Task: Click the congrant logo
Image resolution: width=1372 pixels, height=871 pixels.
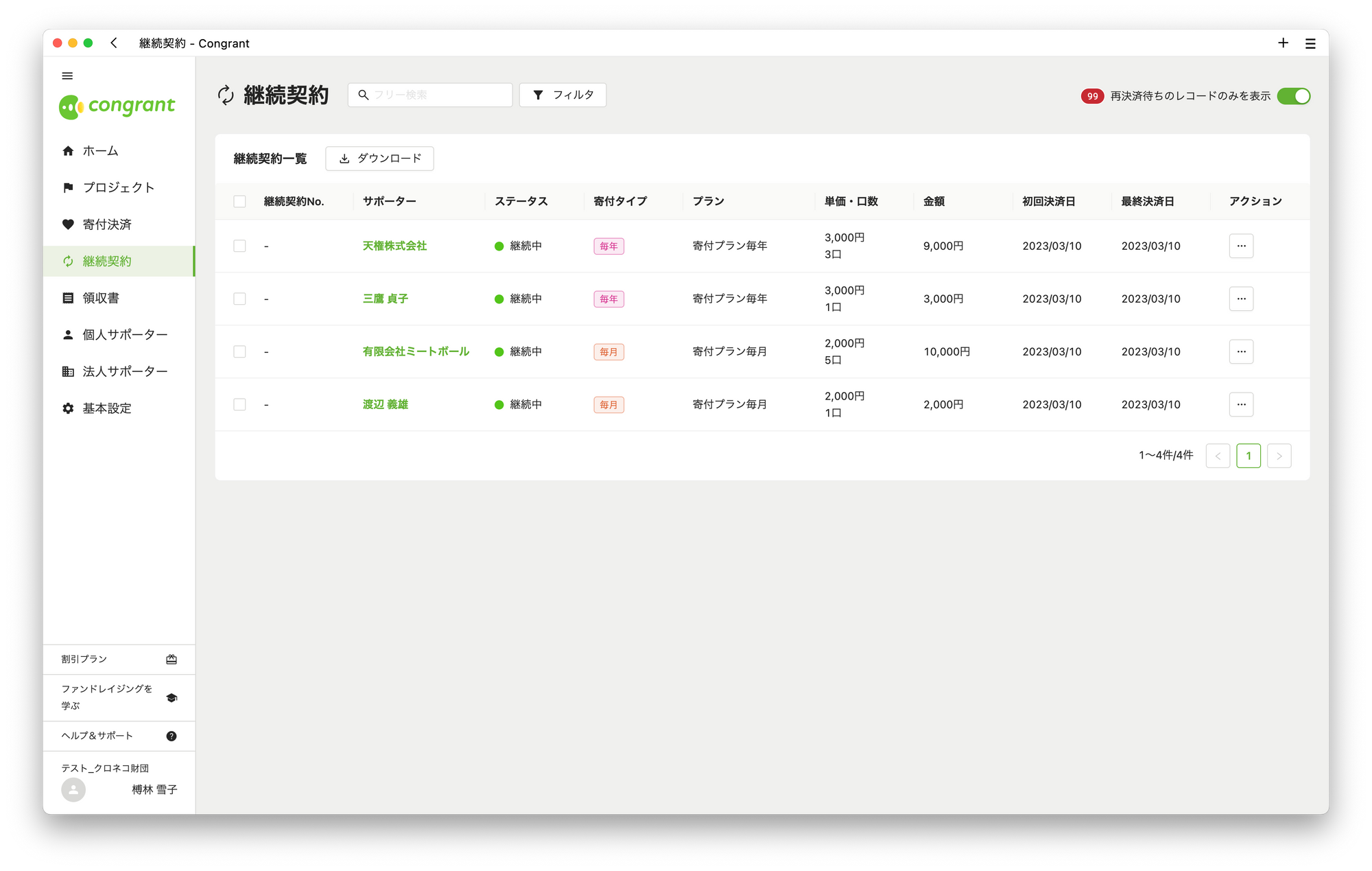Action: click(117, 106)
